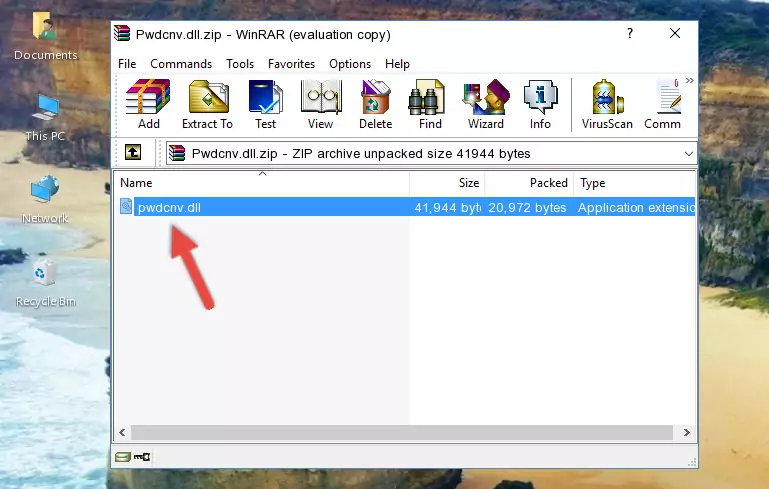Screen dimensions: 769x489
Task: Close the WinRAR window
Action: tap(675, 33)
